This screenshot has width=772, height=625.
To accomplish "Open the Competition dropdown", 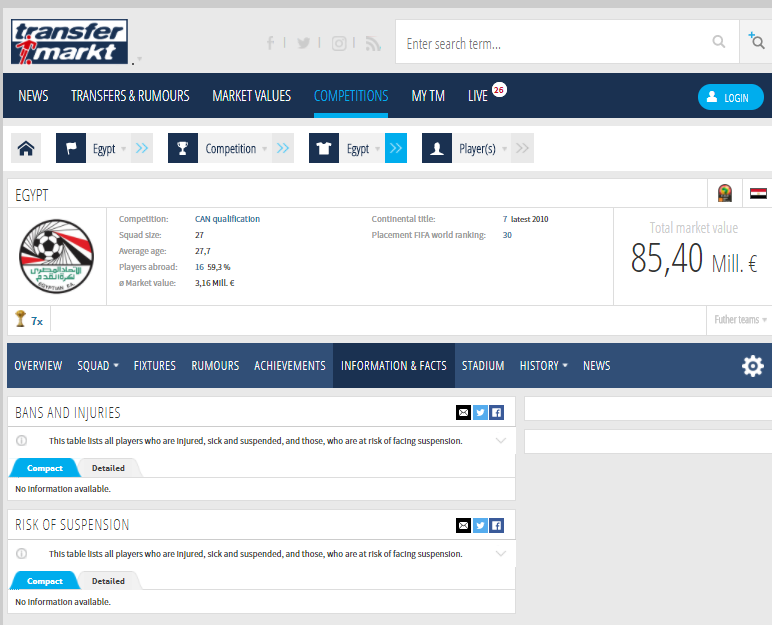I will pos(235,148).
